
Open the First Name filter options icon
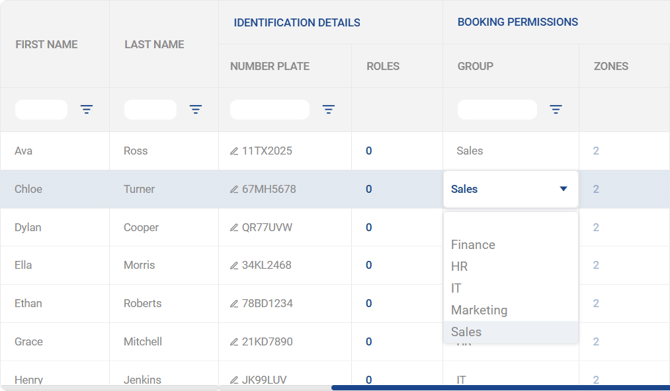pos(86,109)
